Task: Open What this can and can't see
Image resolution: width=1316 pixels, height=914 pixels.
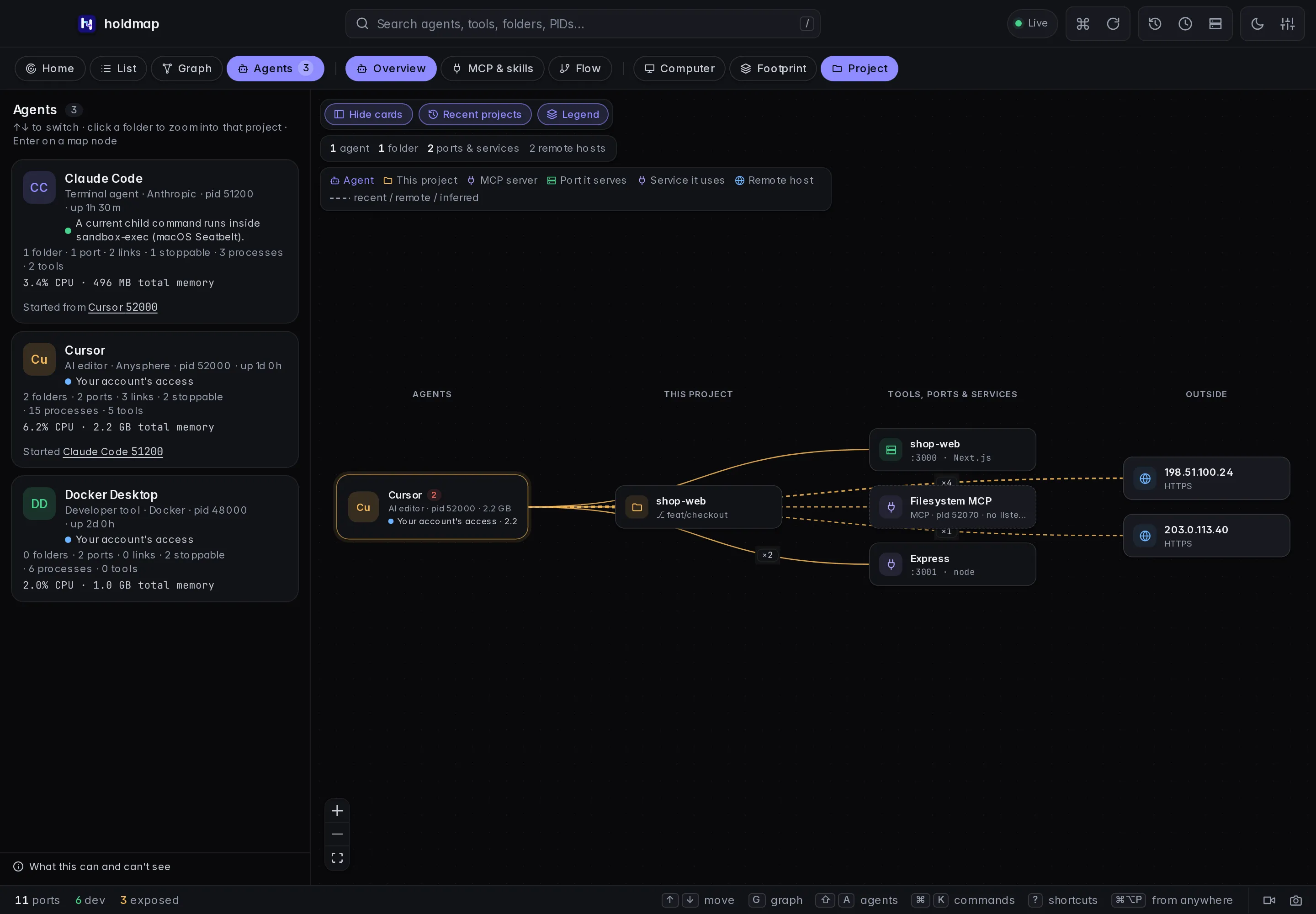Action: (x=92, y=866)
